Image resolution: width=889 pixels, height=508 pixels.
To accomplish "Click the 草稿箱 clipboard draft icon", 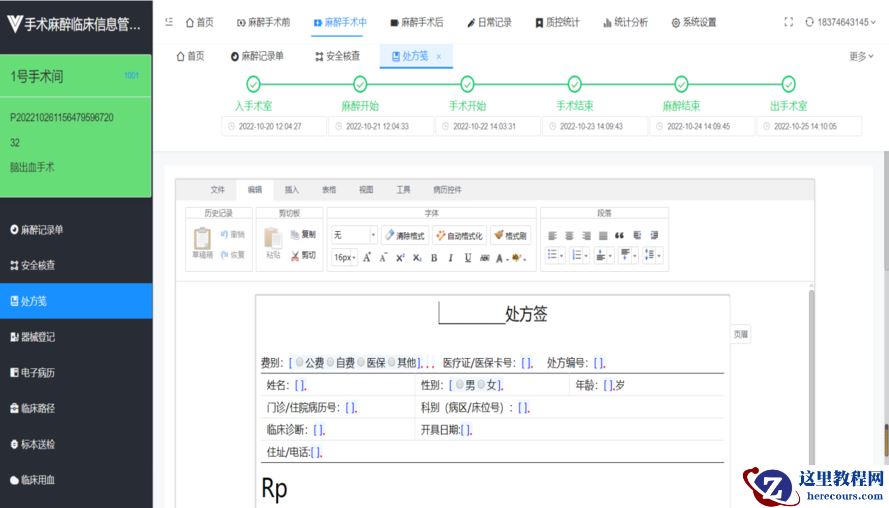I will click(x=202, y=240).
